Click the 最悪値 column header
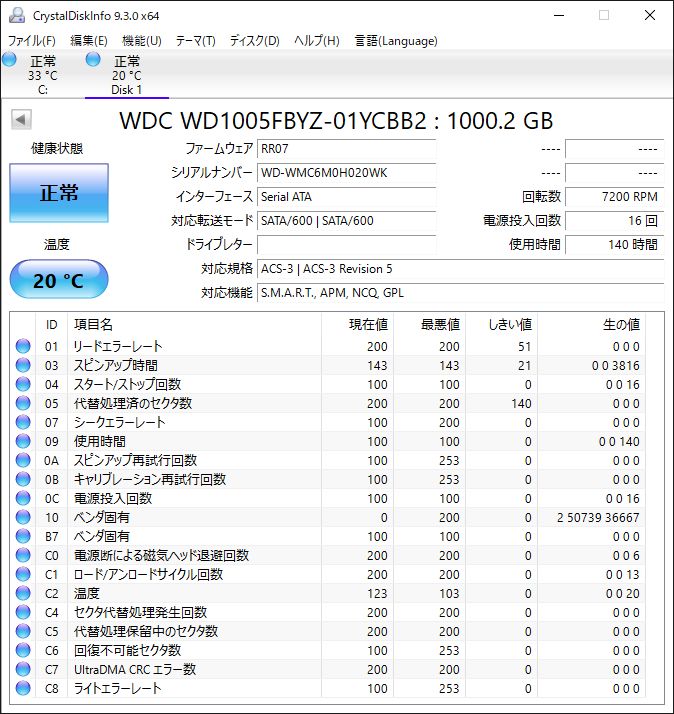674x714 pixels. tap(429, 325)
